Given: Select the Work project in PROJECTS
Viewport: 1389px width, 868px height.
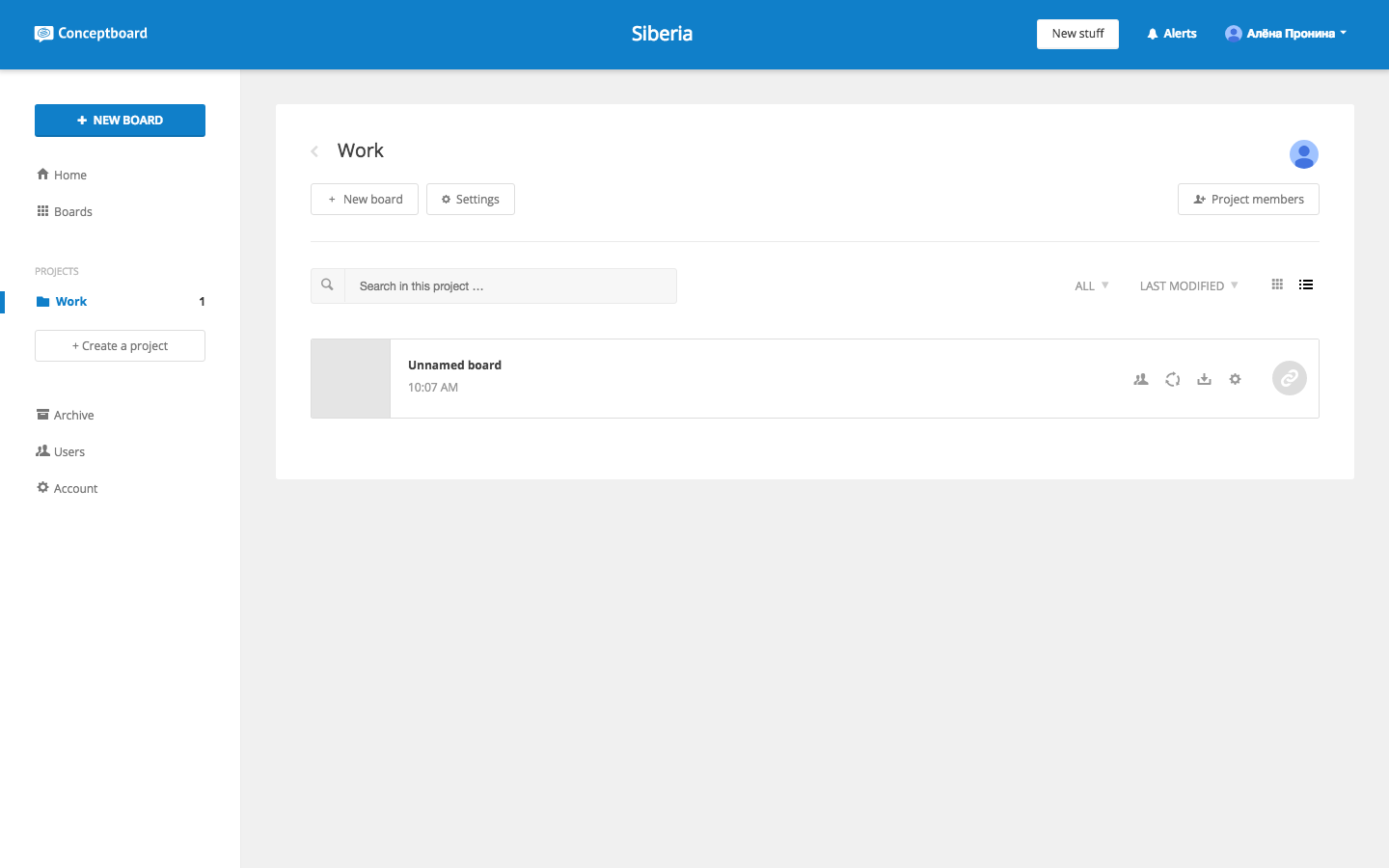Looking at the screenshot, I should tap(70, 301).
